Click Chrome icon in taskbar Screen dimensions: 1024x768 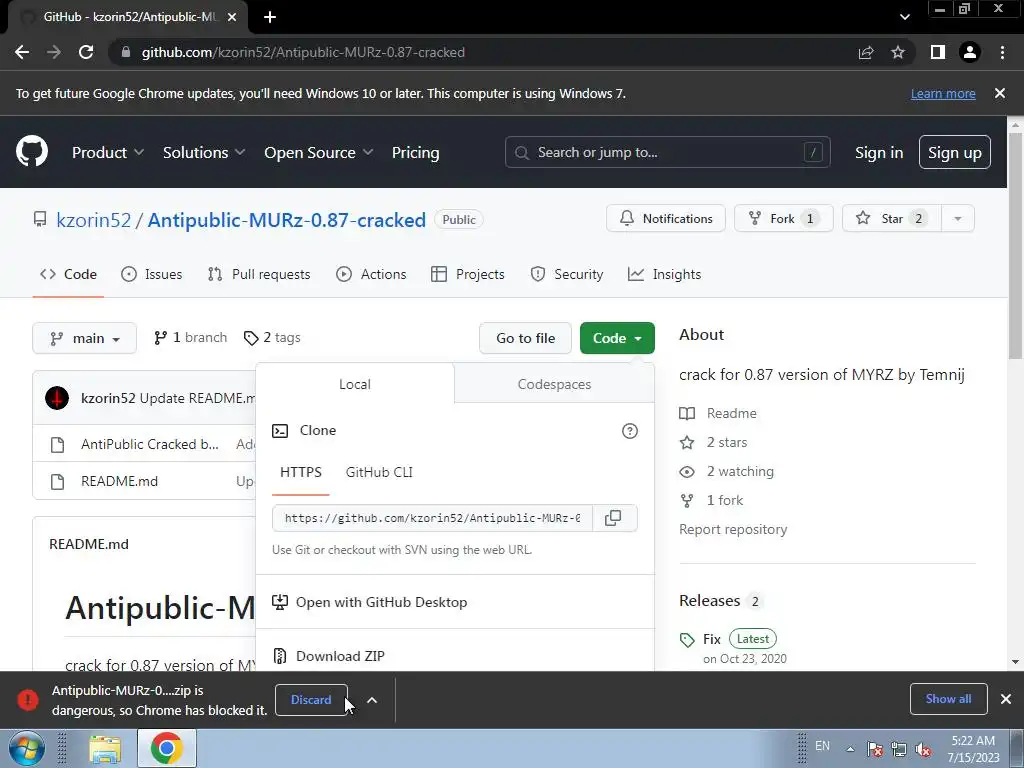coord(167,748)
